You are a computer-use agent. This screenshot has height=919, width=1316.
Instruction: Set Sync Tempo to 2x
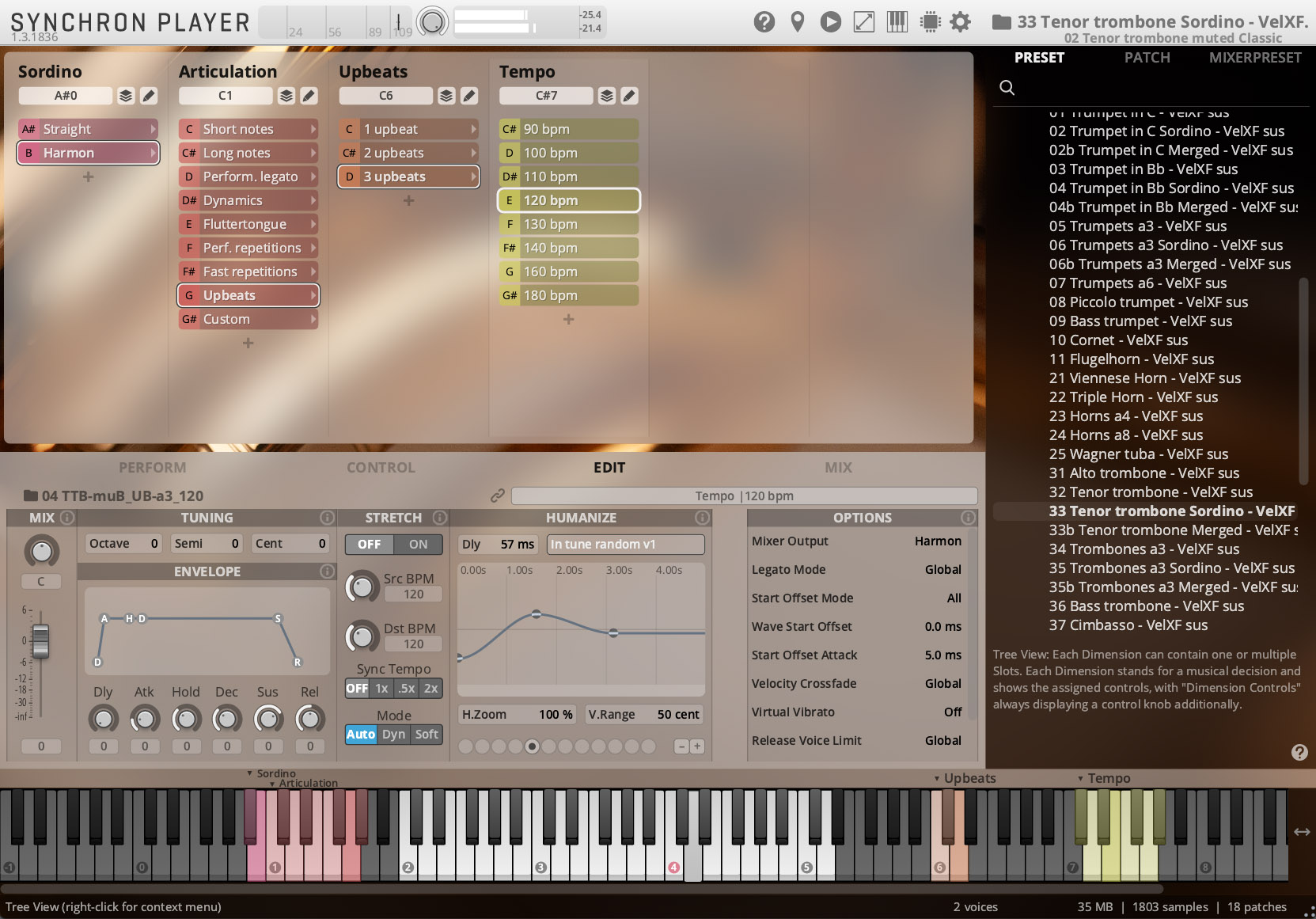430,689
